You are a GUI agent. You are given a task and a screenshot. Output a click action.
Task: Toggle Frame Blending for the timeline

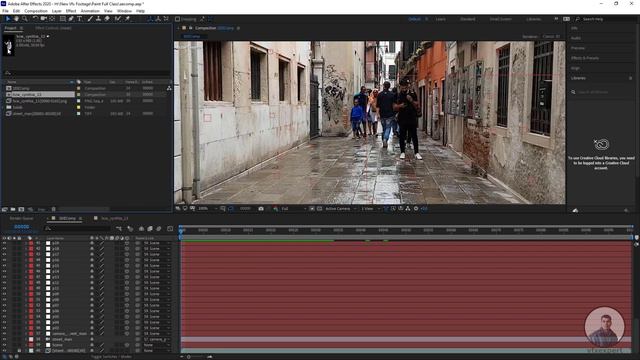[x=150, y=229]
